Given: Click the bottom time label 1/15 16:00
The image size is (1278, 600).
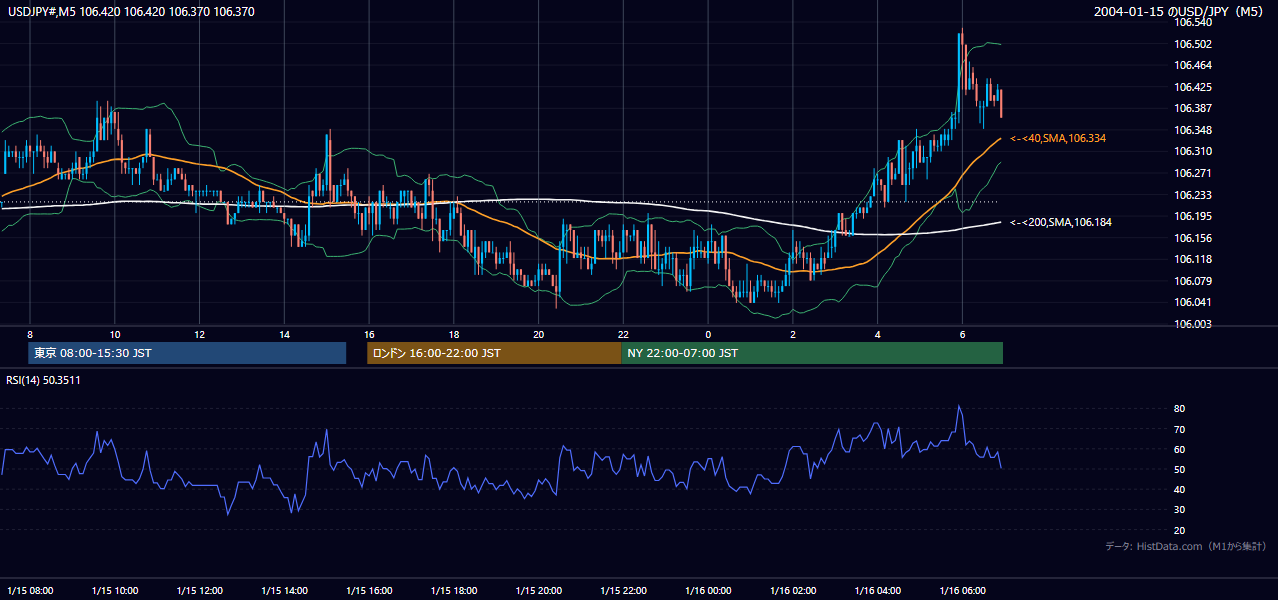Looking at the screenshot, I should pyautogui.click(x=369, y=590).
